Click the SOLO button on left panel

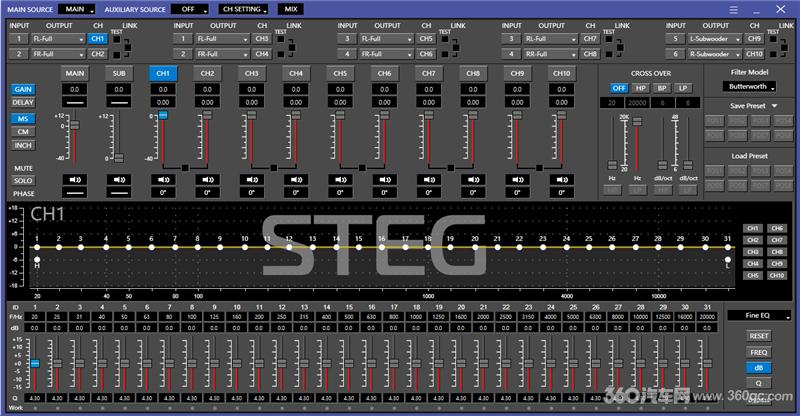coord(23,181)
